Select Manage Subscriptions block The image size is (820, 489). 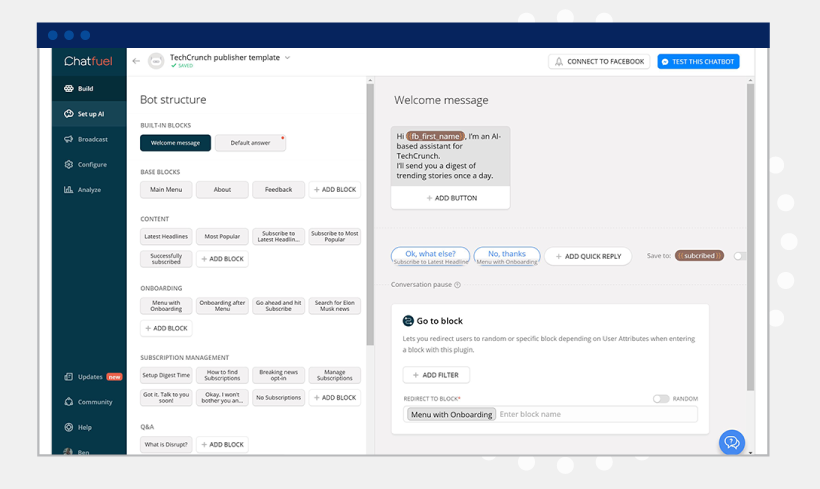335,375
